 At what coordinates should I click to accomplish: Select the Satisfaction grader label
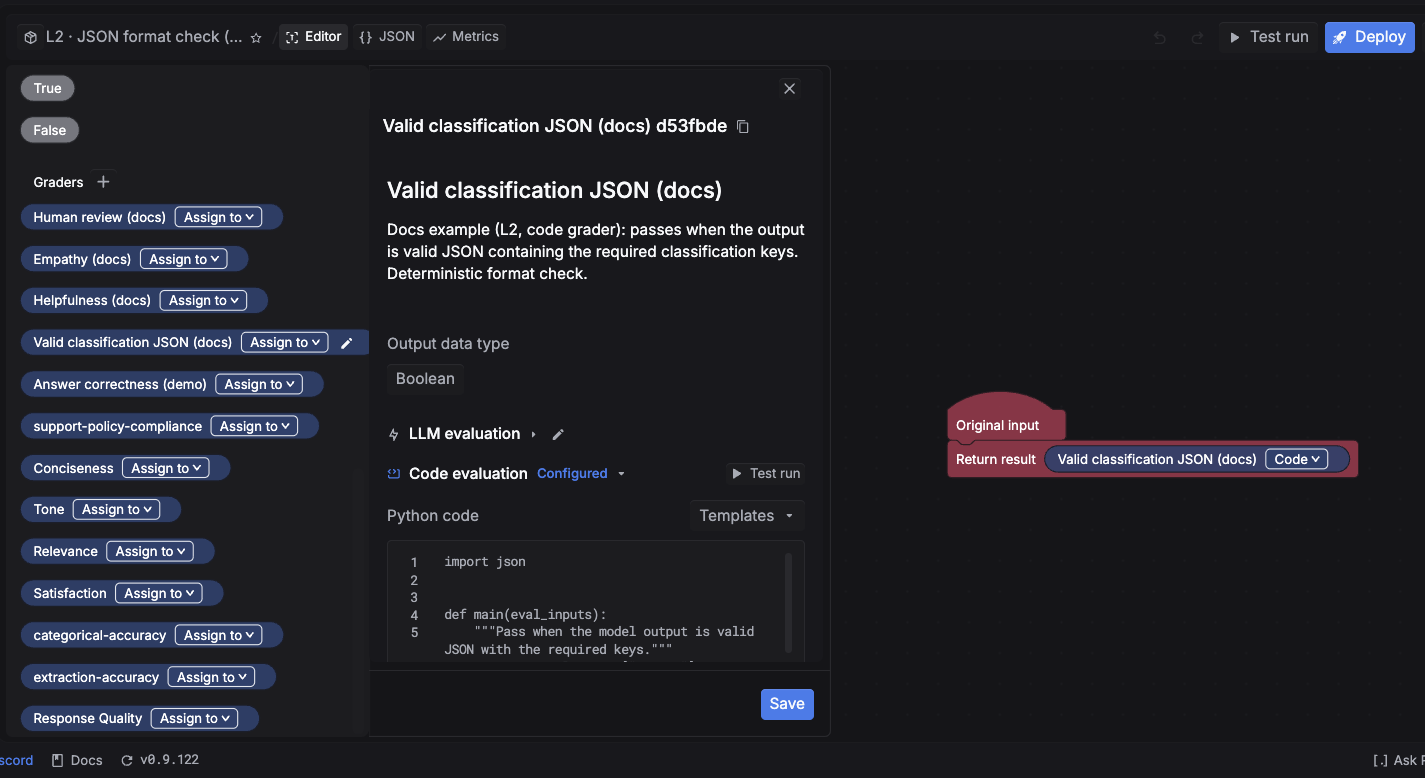(69, 593)
